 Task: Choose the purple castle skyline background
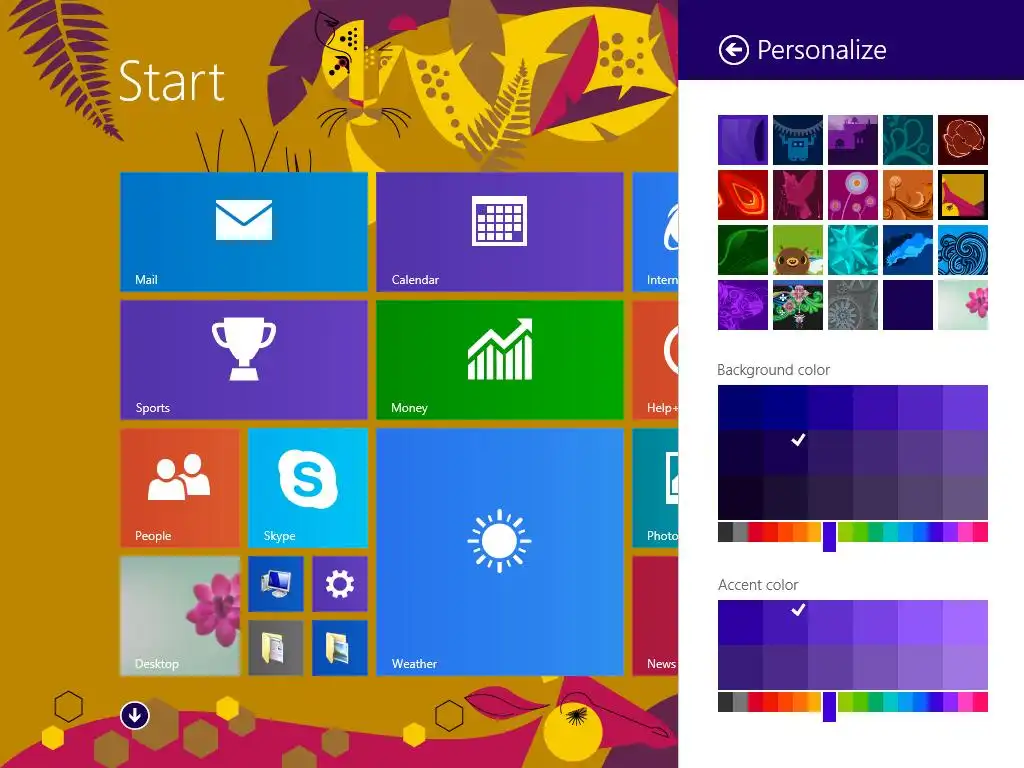(853, 140)
